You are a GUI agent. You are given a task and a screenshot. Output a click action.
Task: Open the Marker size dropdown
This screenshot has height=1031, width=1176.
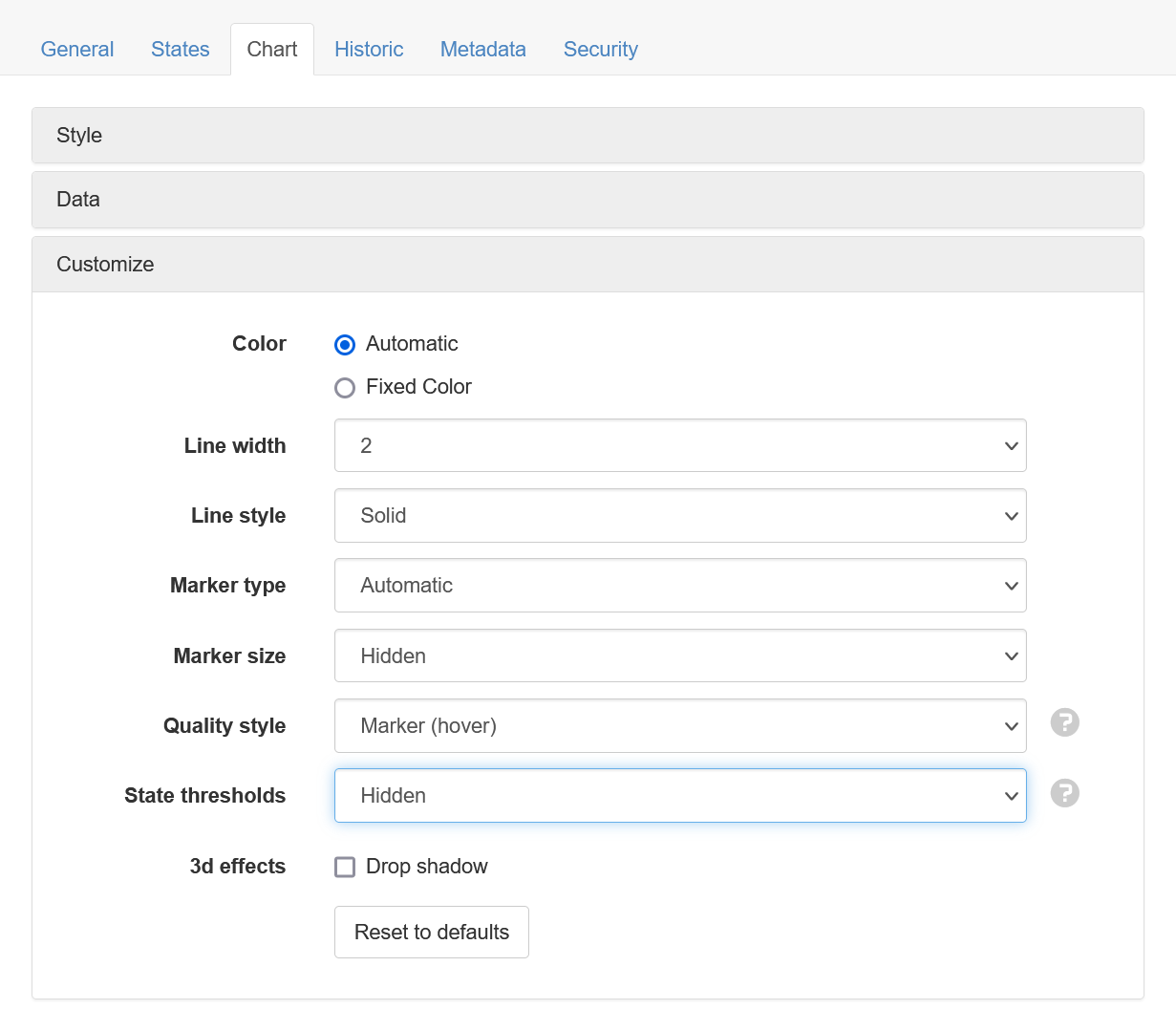(x=679, y=655)
